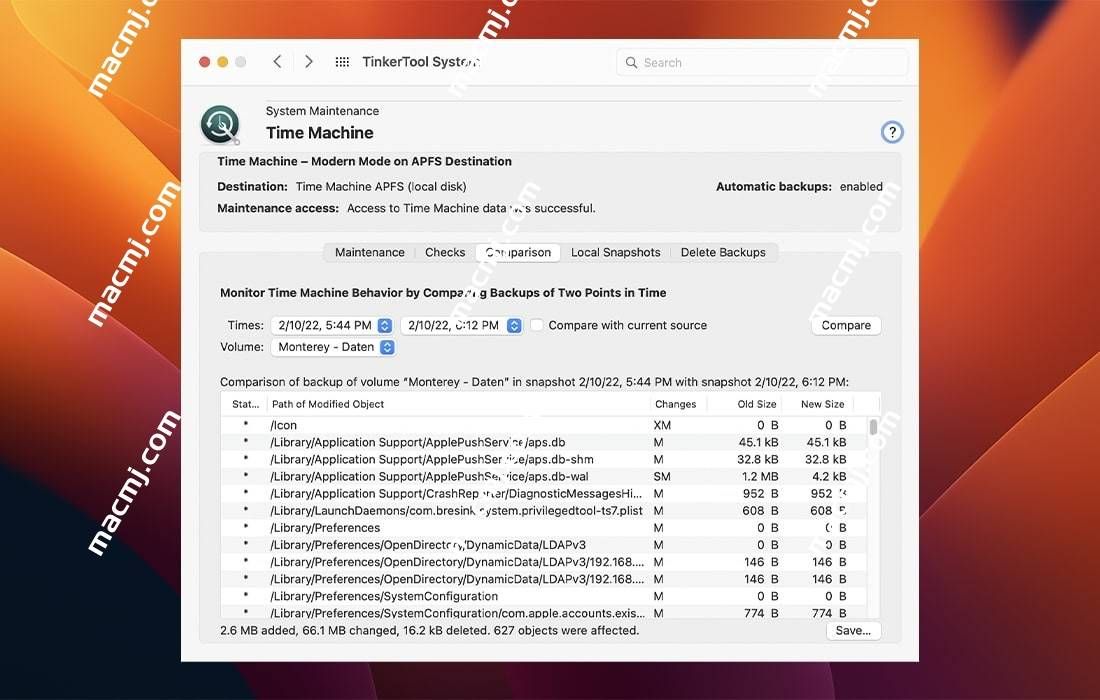Go back with the left chevron
The width and height of the screenshot is (1100, 700).
coord(278,62)
